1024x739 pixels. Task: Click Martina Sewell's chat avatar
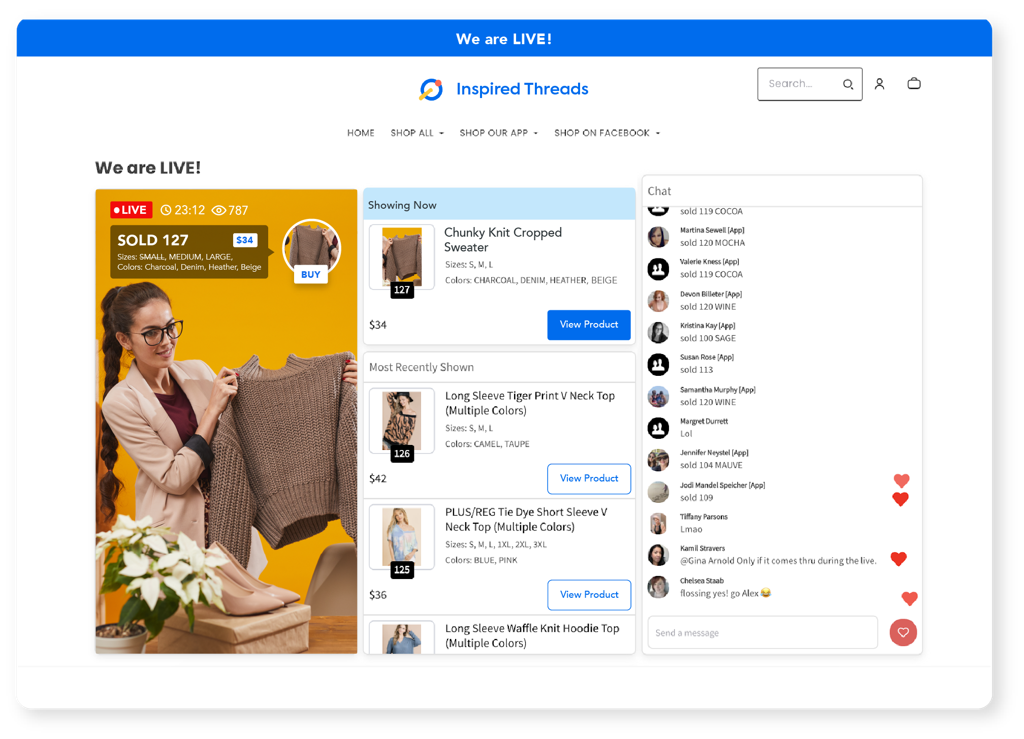pos(658,237)
